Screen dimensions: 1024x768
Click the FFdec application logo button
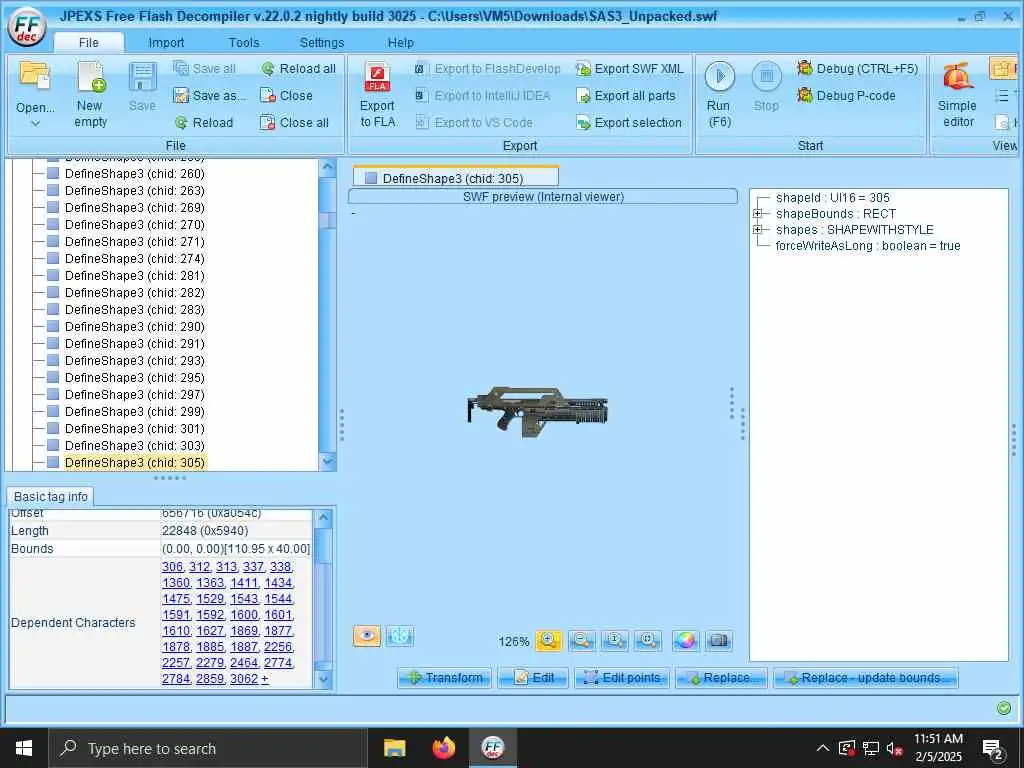point(27,27)
